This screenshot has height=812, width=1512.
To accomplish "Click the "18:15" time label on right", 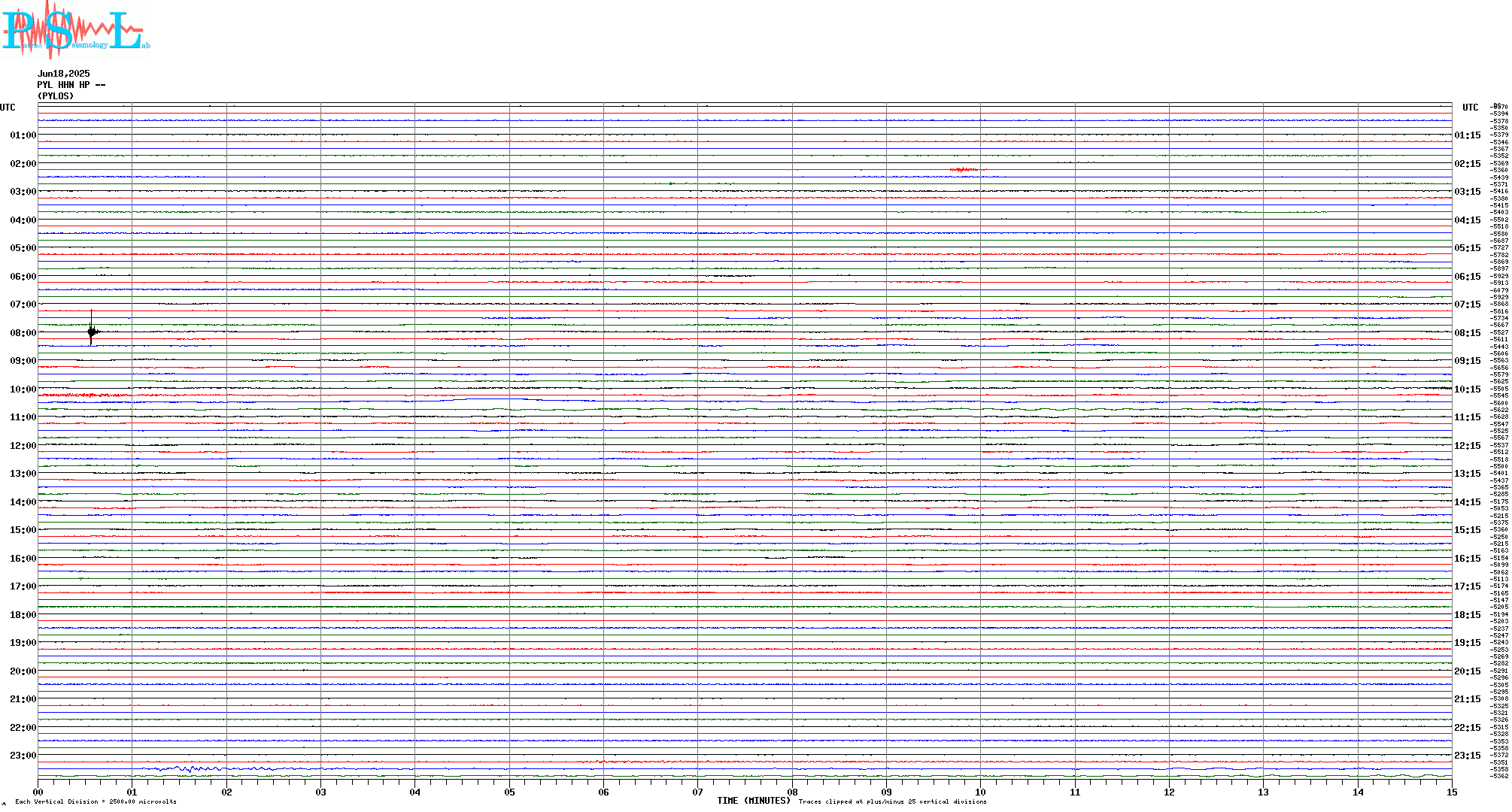I will pos(1468,615).
